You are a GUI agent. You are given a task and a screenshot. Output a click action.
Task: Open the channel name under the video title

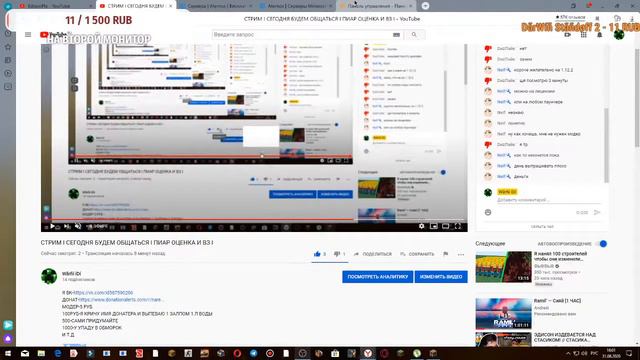point(71,273)
